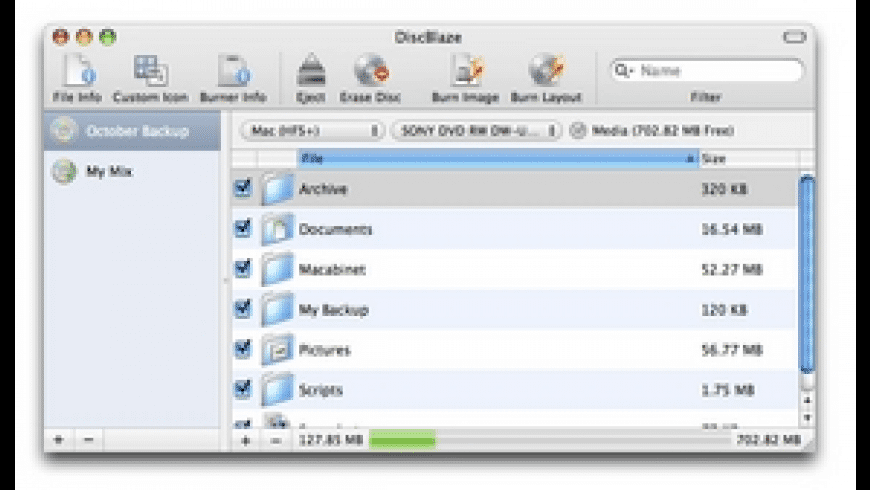The width and height of the screenshot is (870, 490).
Task: Click the Pictures folder icon
Action: (277, 350)
